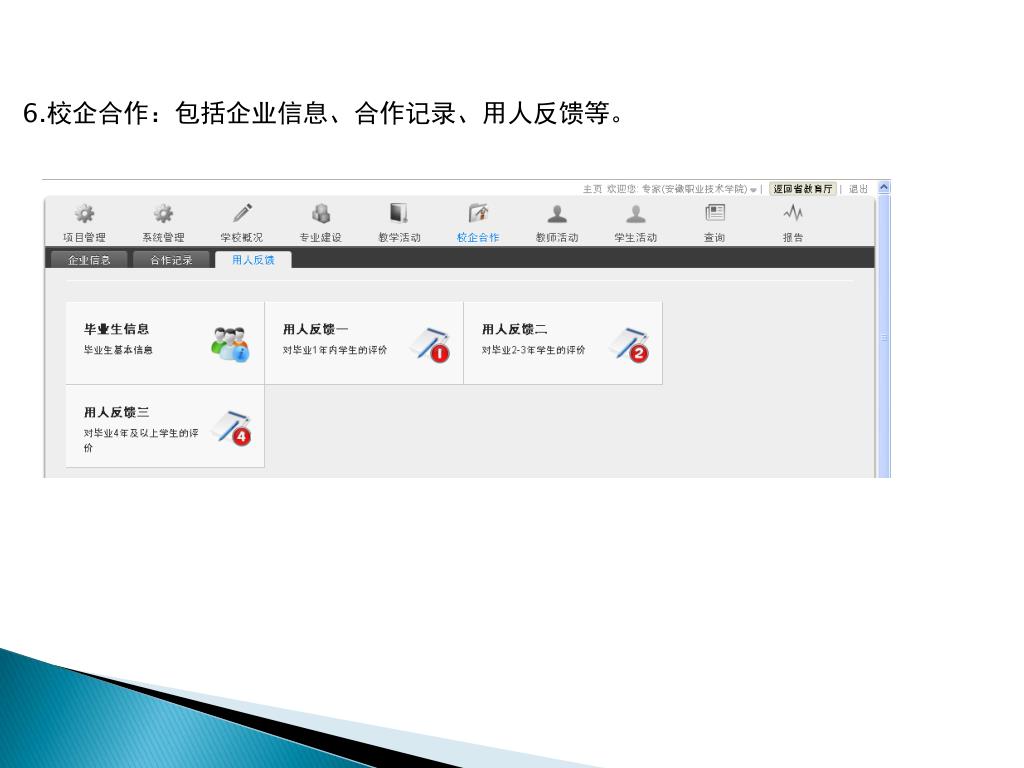Click the 教师活动 menu label
The width and height of the screenshot is (1024, 768).
coord(557,238)
